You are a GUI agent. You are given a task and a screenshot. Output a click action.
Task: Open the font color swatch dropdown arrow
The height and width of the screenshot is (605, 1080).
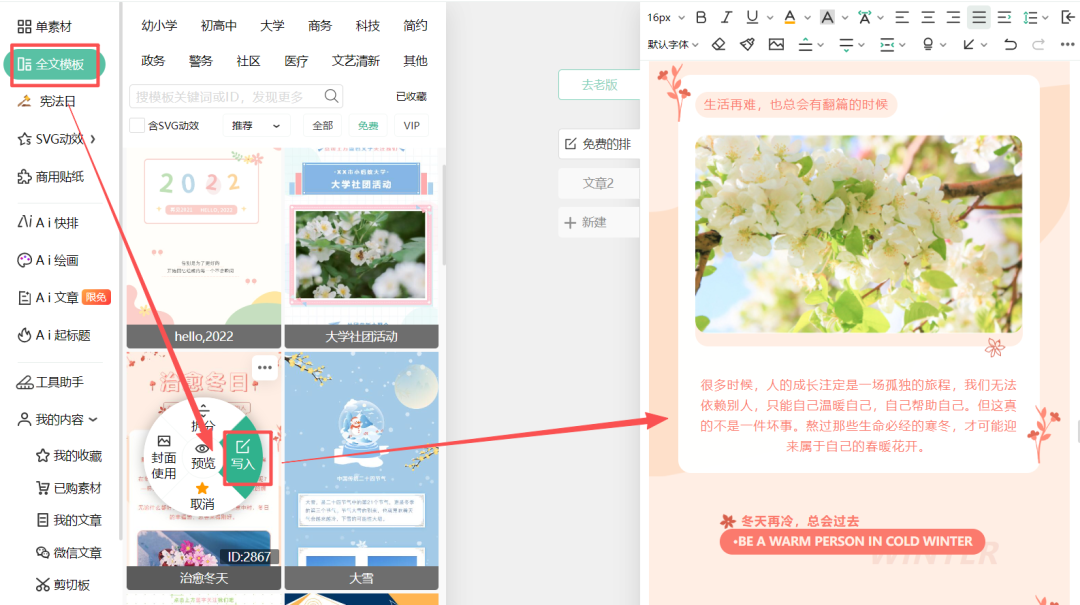click(x=805, y=17)
